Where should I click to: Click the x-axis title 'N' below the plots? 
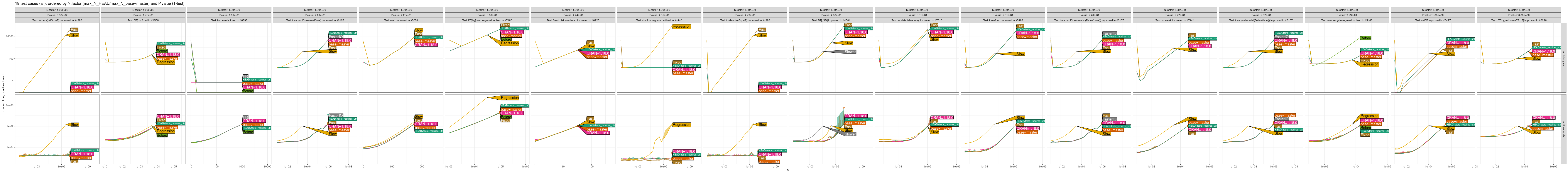(788, 170)
